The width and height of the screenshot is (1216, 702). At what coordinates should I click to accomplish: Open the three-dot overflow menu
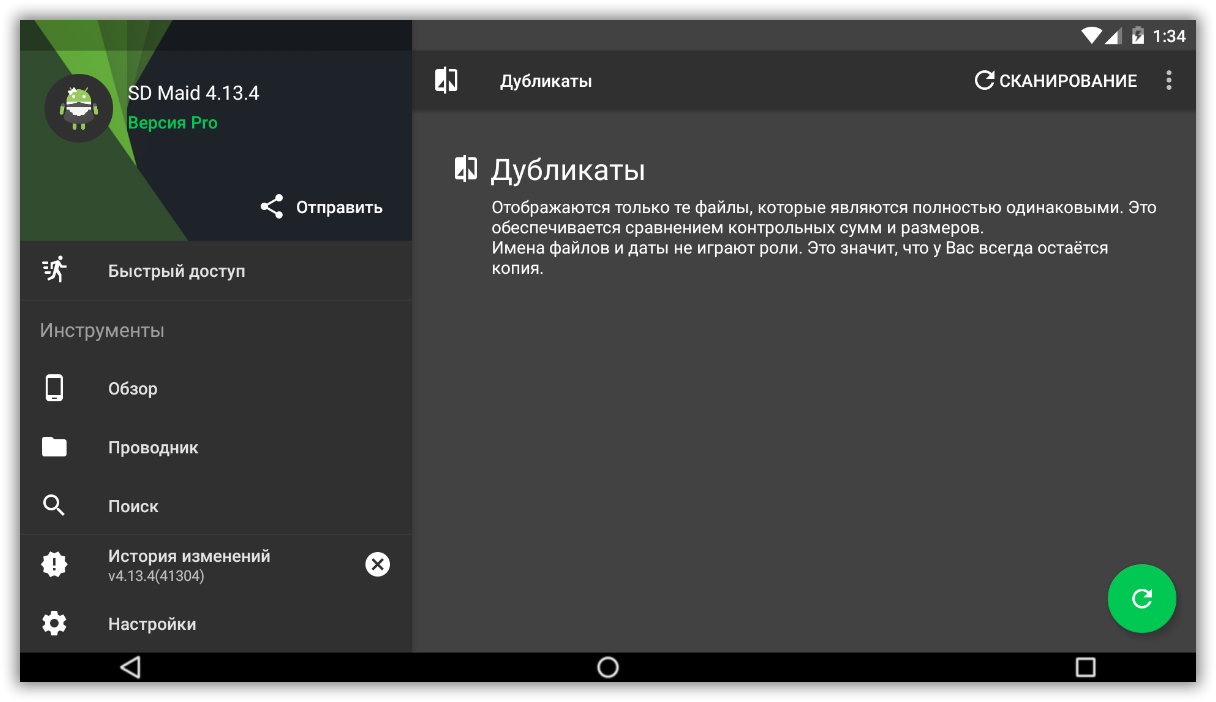pos(1168,81)
